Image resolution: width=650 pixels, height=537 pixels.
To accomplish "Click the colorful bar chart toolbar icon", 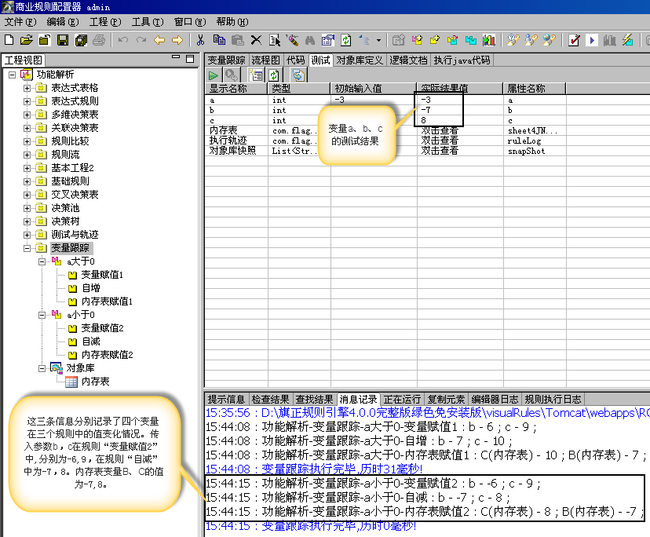I will tap(489, 40).
